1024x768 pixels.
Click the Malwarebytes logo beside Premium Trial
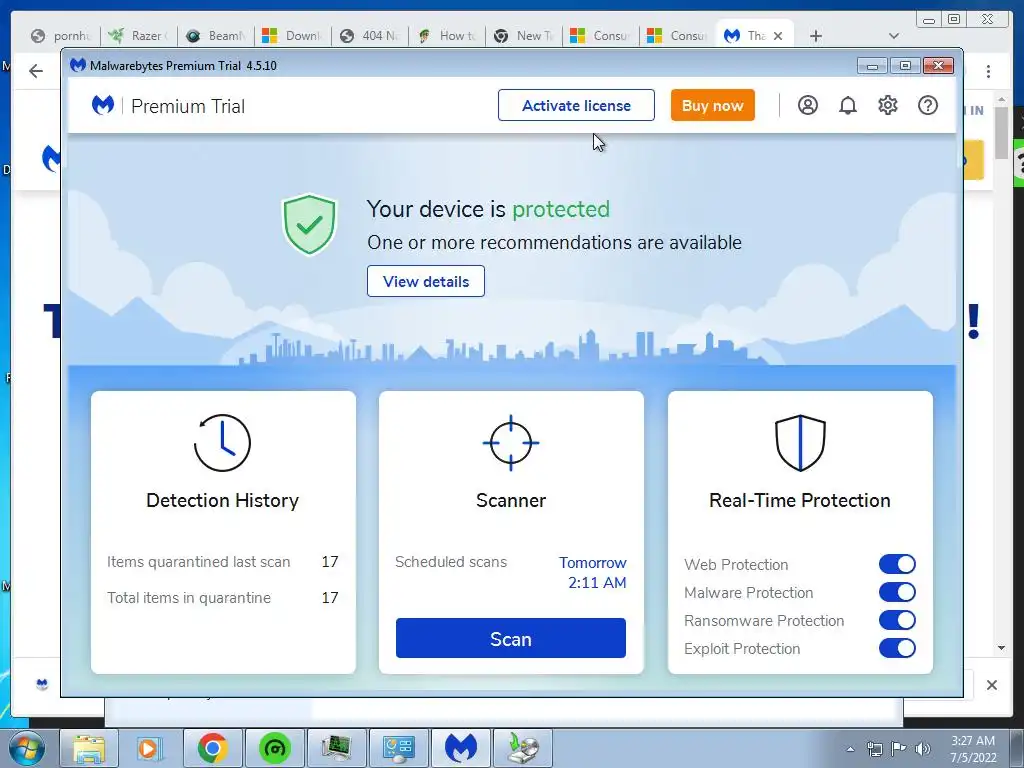103,105
